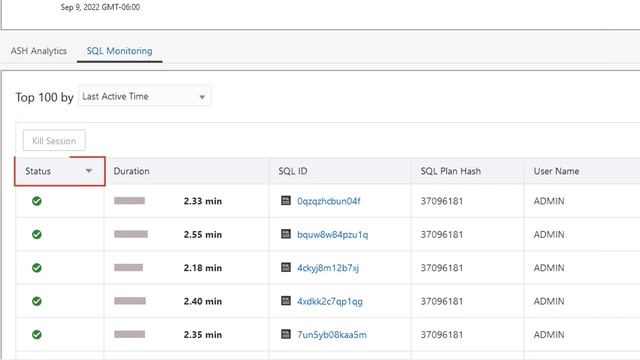Click plan hash 37096181 in 0qzqzhcbun04f row
The height and width of the screenshot is (360, 640).
tap(442, 201)
